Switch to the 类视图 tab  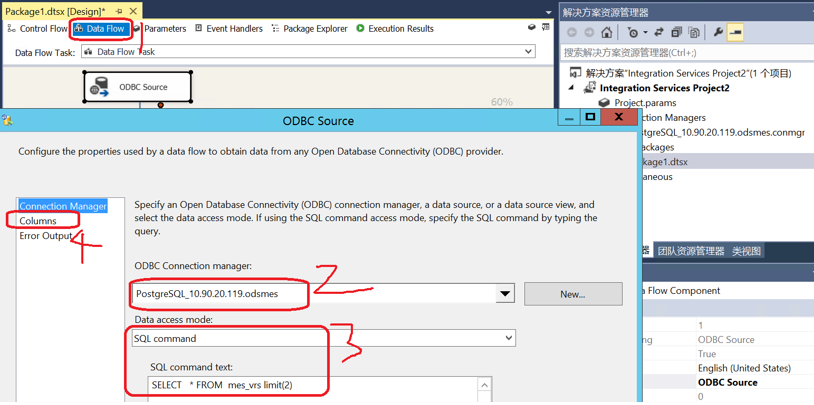[747, 251]
